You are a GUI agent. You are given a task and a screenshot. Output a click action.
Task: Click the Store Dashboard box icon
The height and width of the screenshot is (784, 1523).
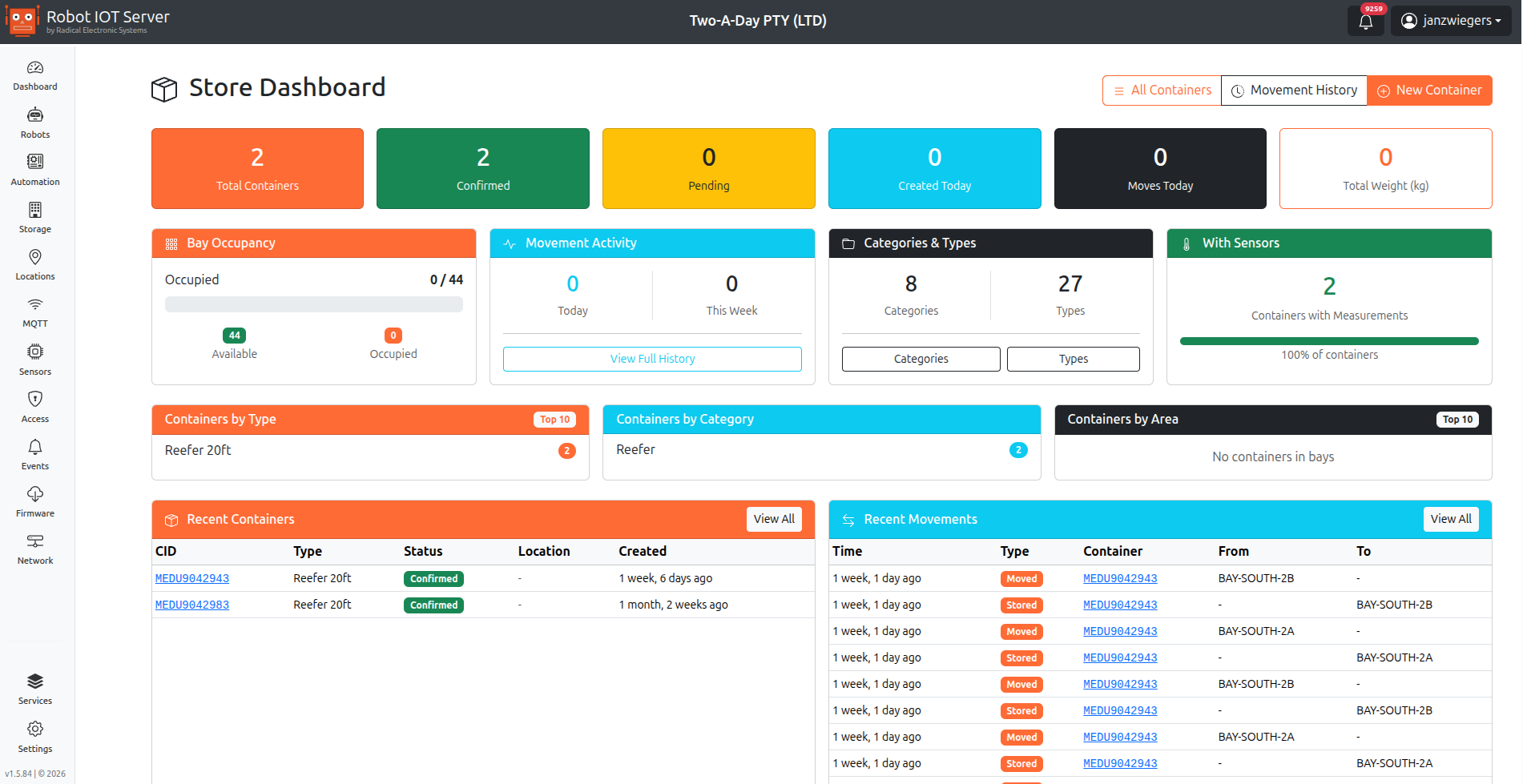(x=164, y=89)
